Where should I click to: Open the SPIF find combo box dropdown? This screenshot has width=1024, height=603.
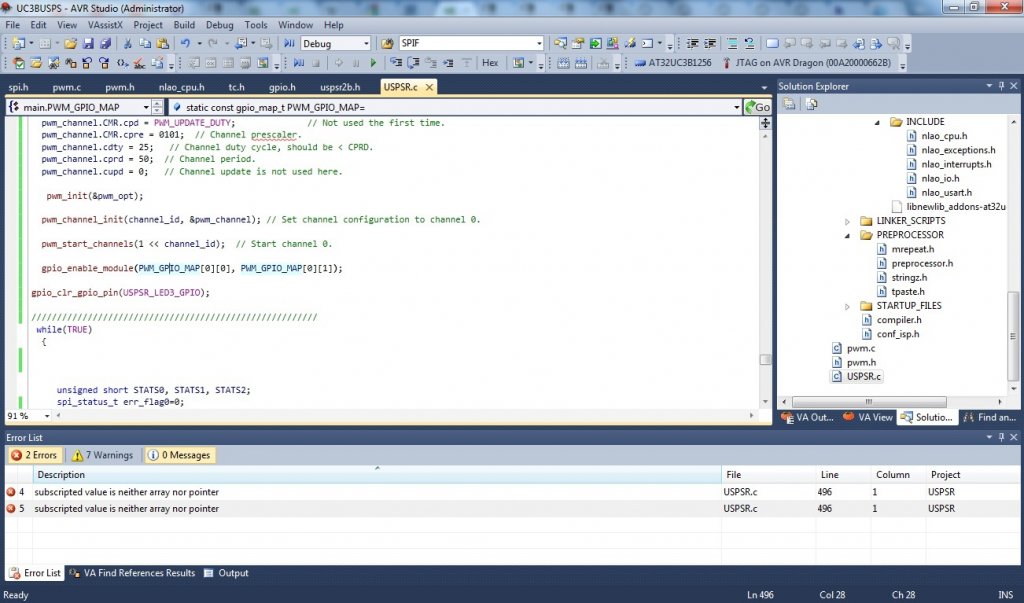(539, 44)
